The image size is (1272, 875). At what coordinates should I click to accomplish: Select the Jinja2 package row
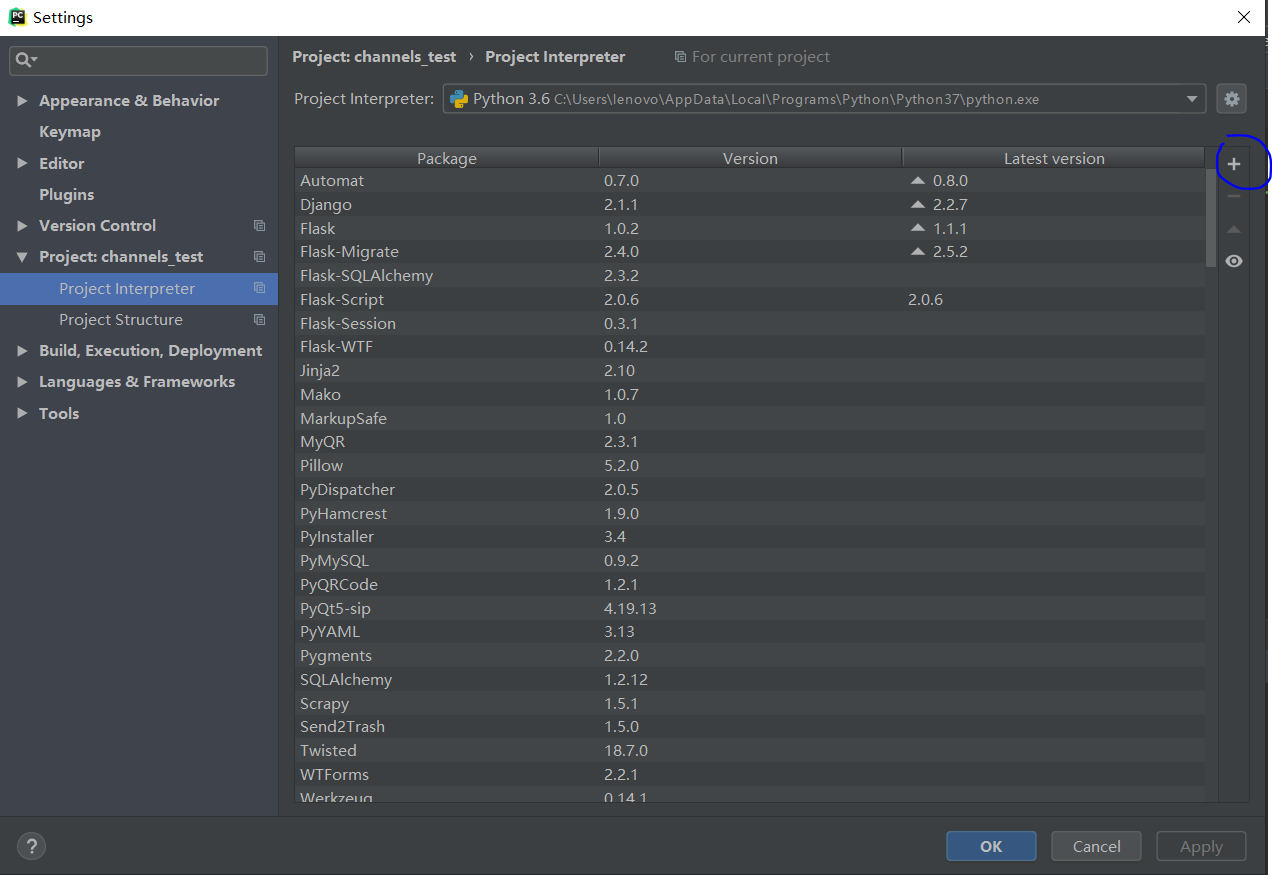[x=750, y=371]
